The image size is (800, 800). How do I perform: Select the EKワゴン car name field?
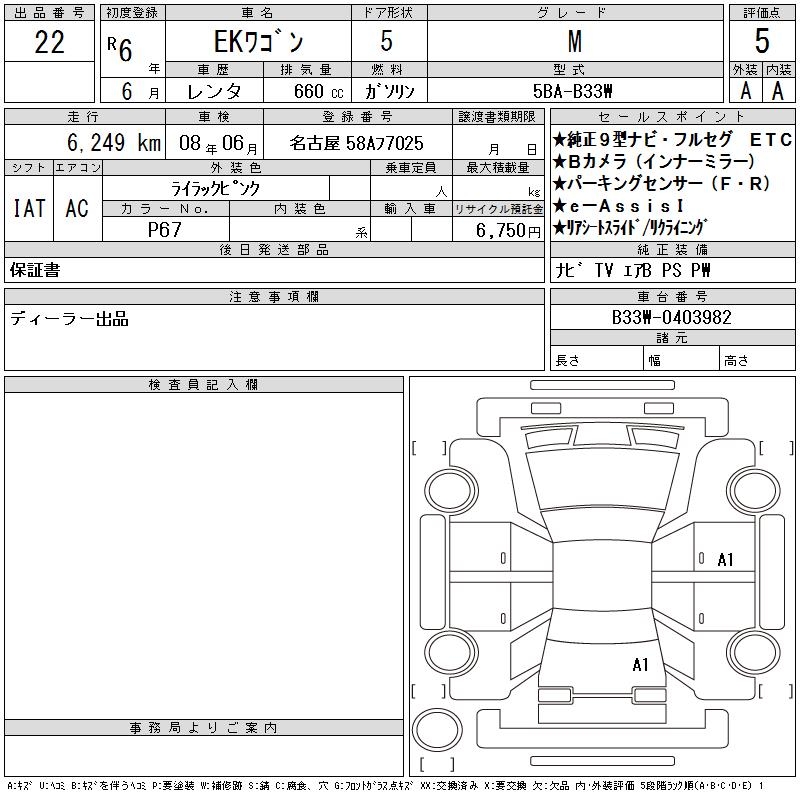(x=257, y=42)
